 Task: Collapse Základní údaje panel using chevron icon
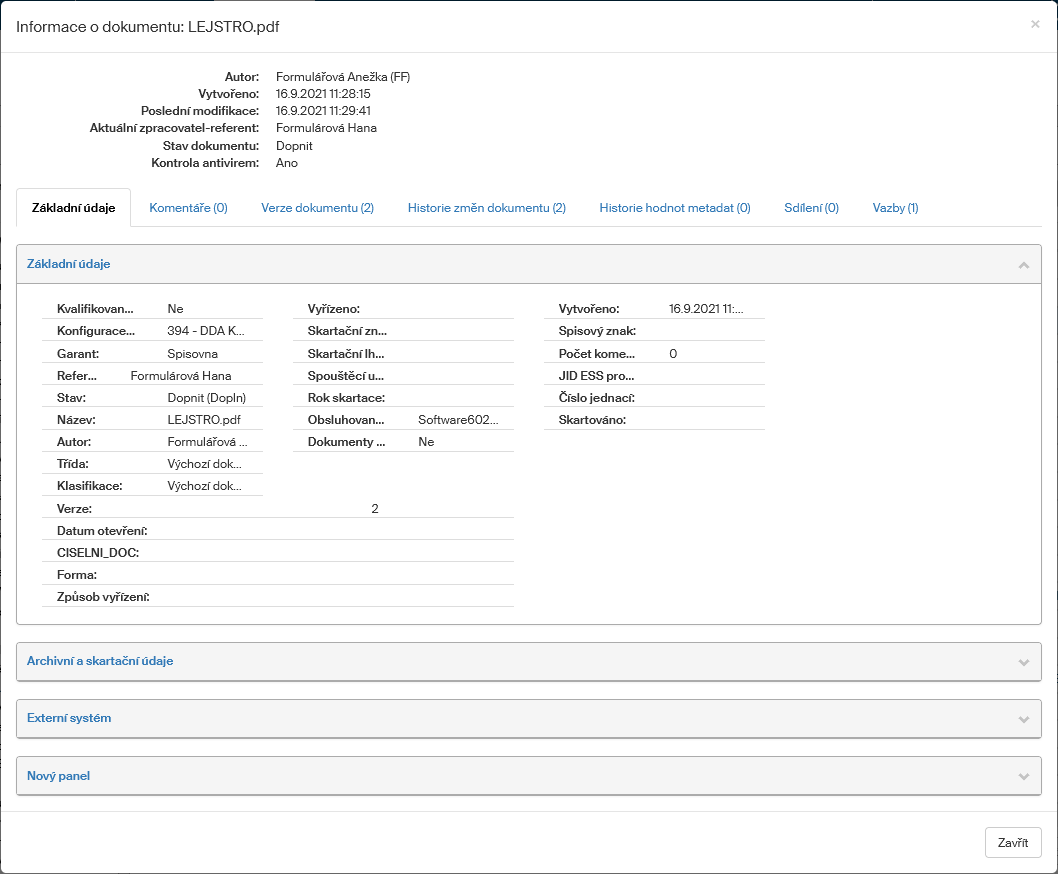click(1023, 265)
